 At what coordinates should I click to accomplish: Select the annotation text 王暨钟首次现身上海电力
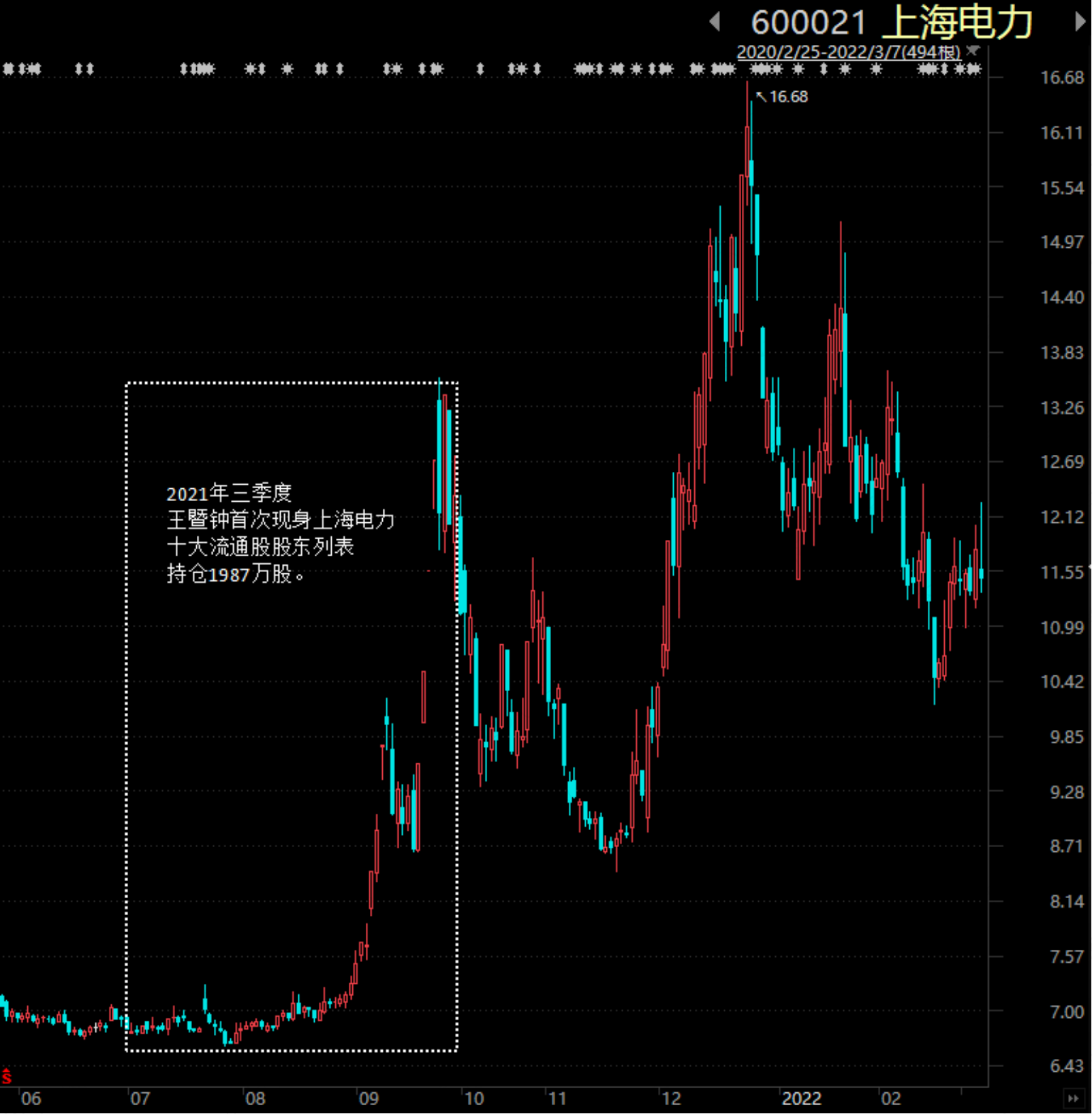click(x=281, y=520)
